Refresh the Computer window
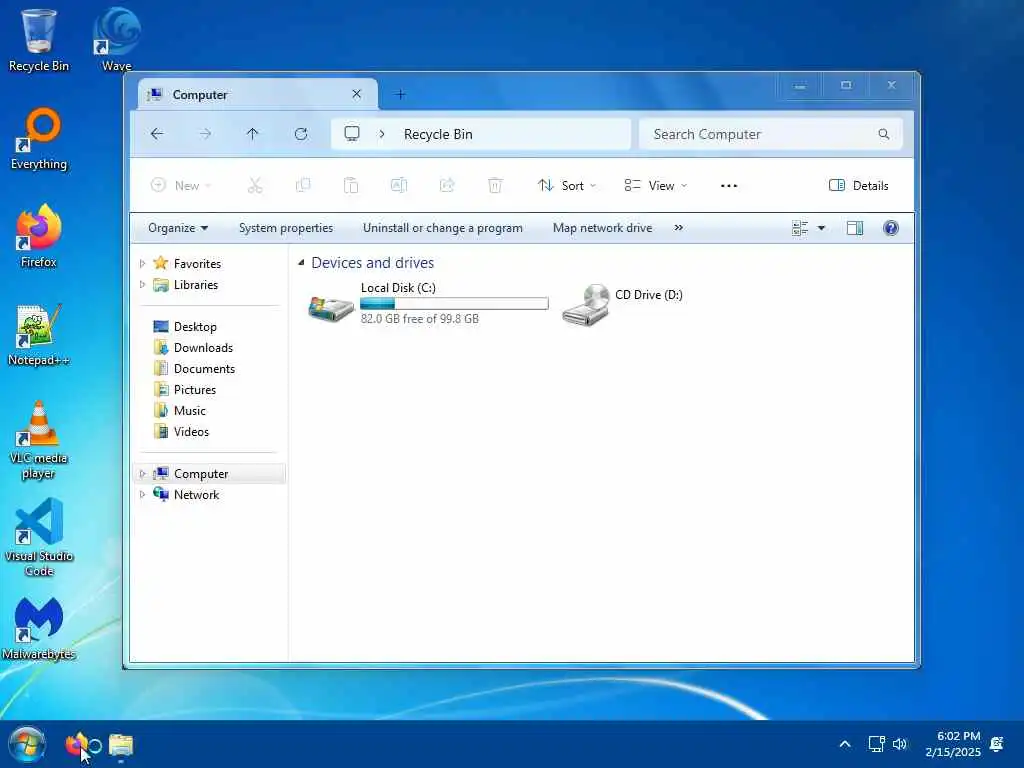 coord(301,134)
